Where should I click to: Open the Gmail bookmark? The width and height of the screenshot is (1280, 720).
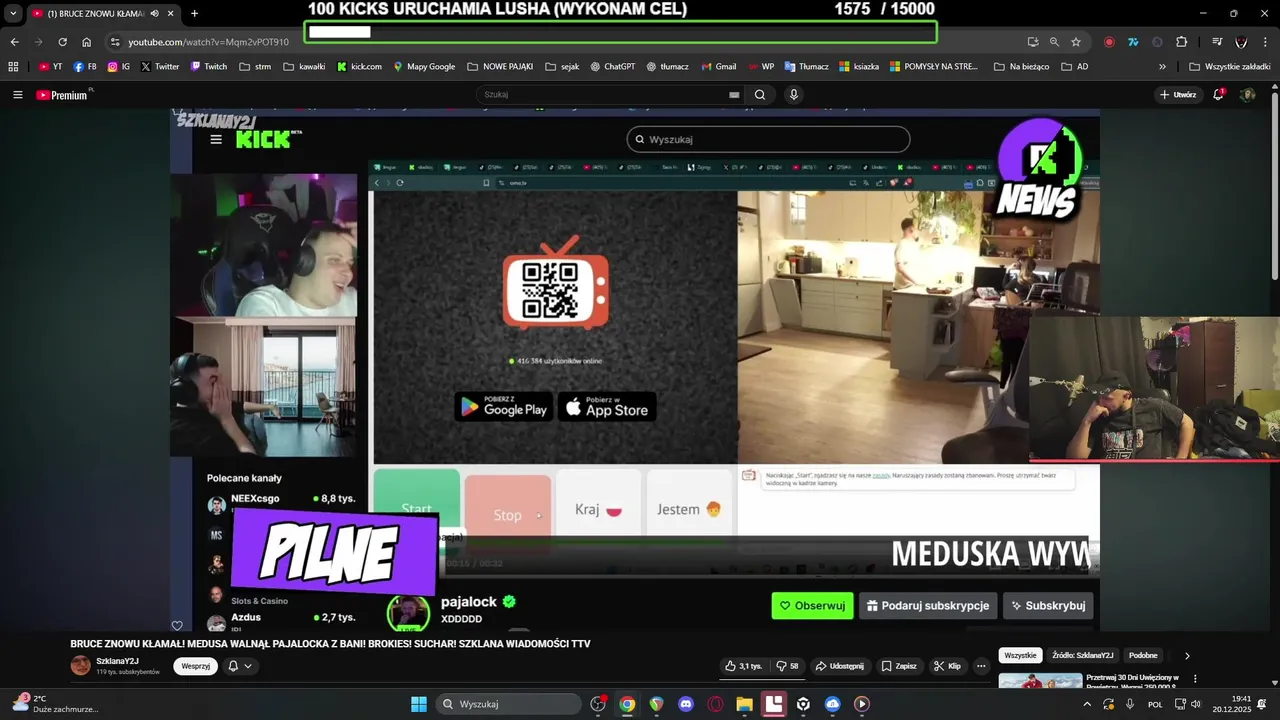pos(718,67)
